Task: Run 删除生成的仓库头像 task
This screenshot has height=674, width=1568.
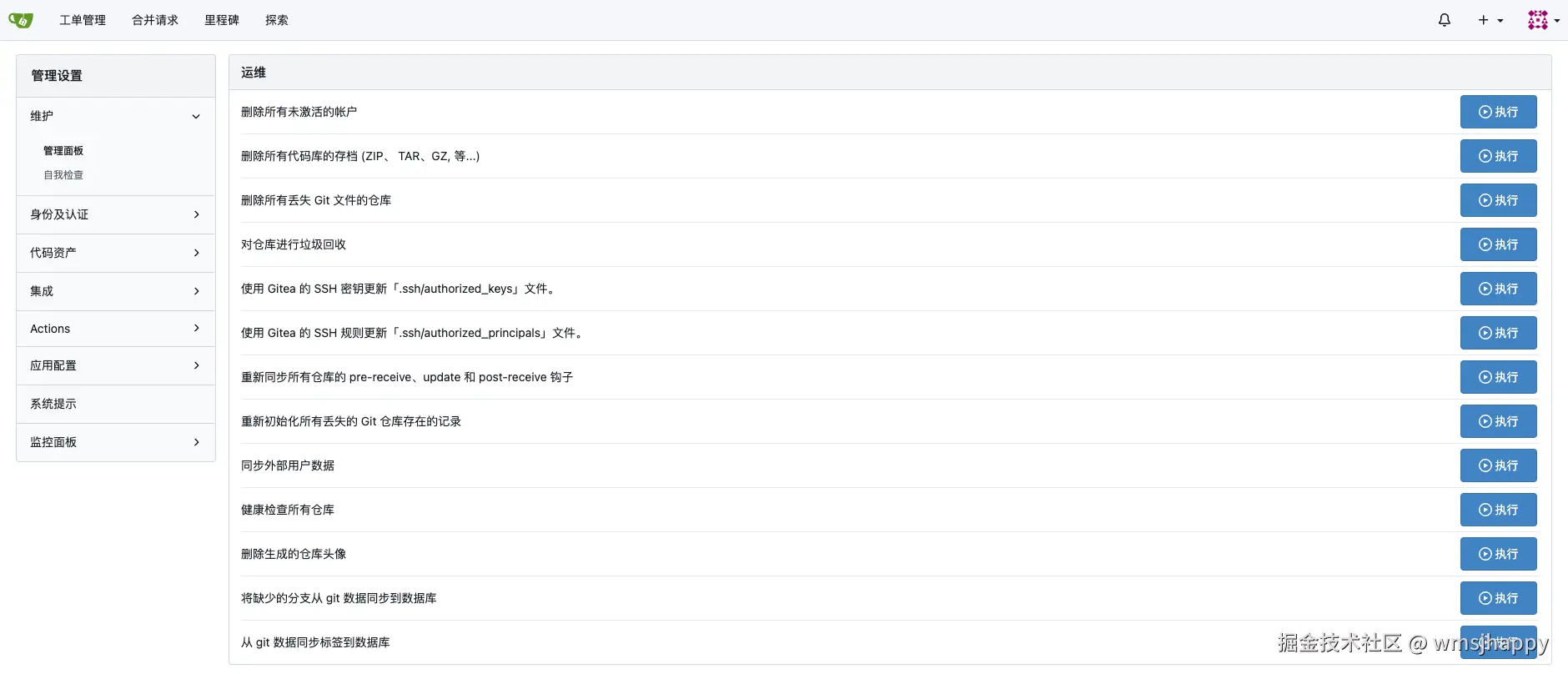Action: pyautogui.click(x=1498, y=554)
